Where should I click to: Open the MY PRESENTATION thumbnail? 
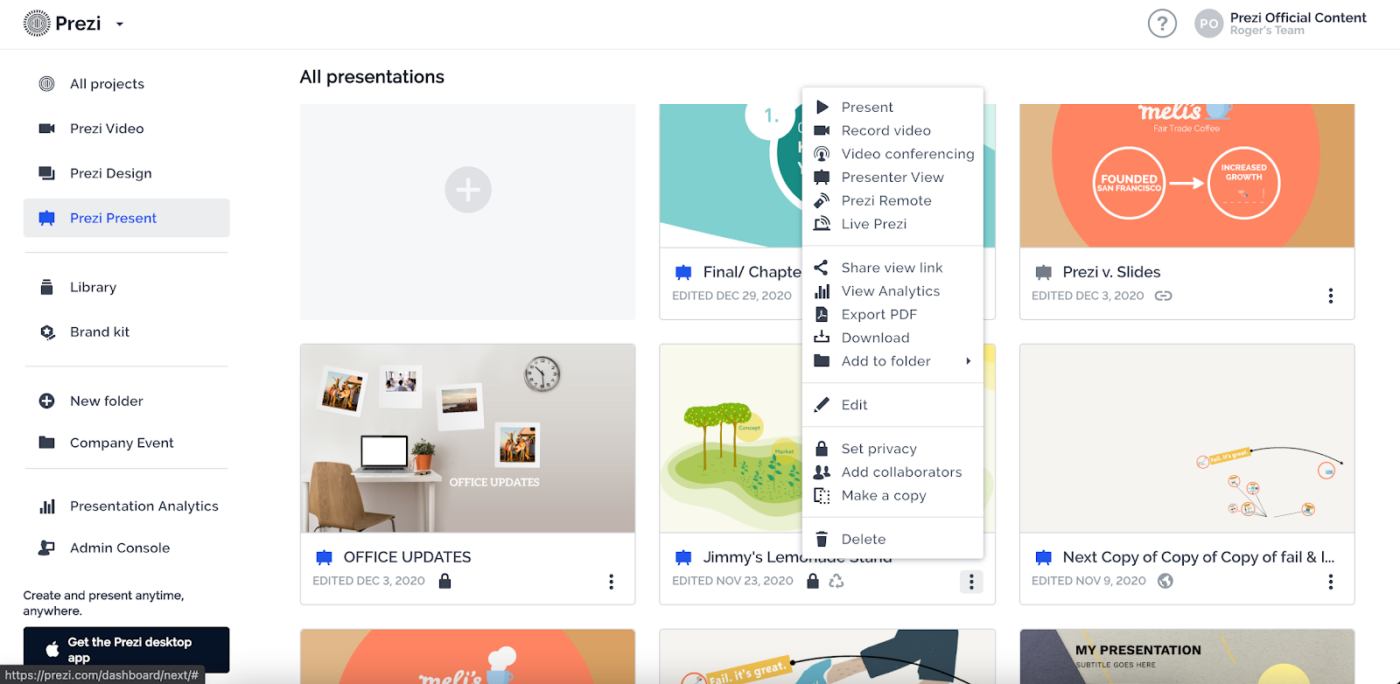tap(1187, 656)
